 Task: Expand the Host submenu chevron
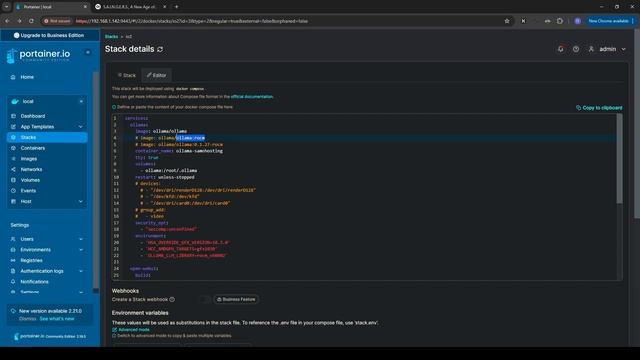point(81,201)
